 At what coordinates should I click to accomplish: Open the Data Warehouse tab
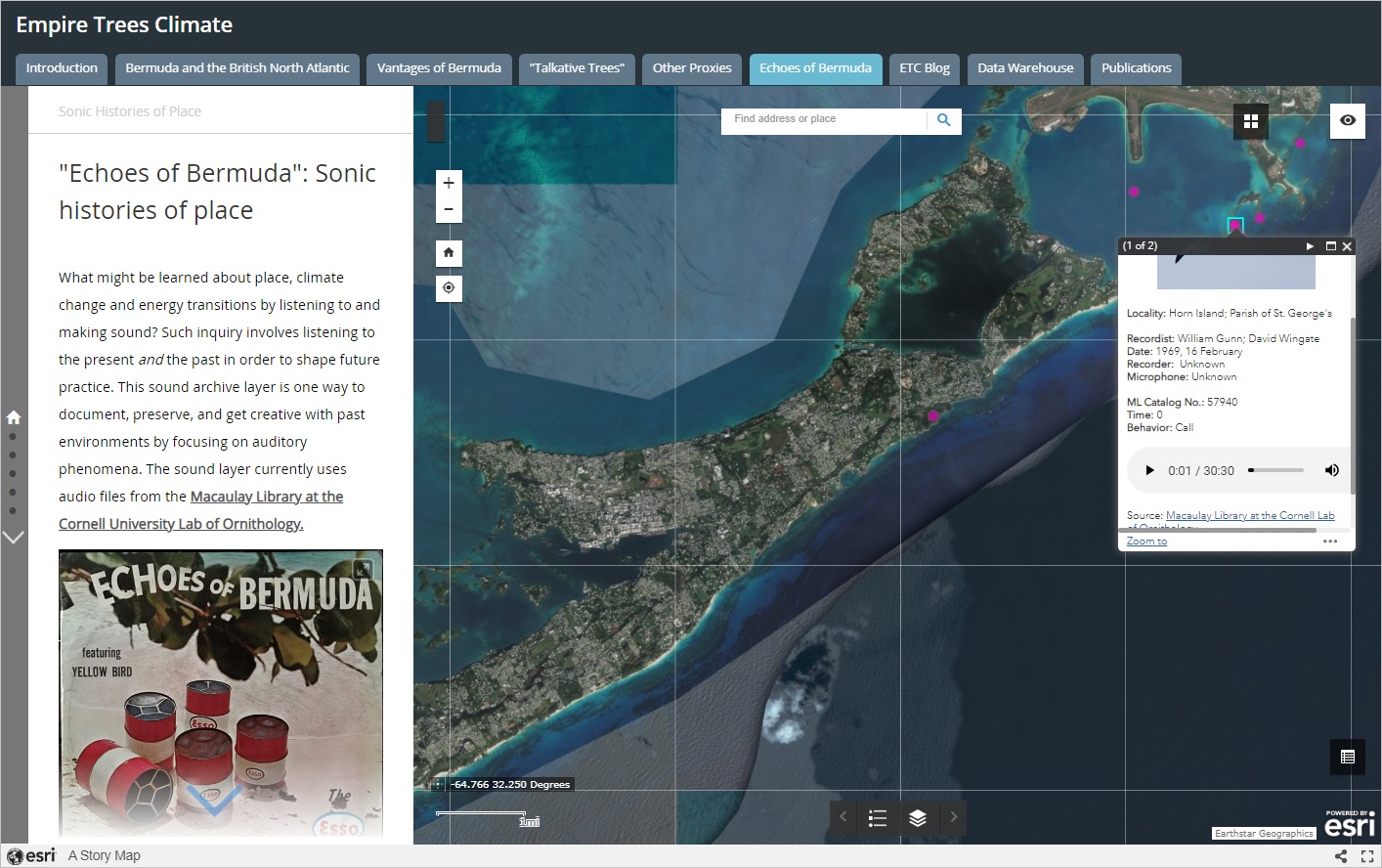tap(1025, 68)
